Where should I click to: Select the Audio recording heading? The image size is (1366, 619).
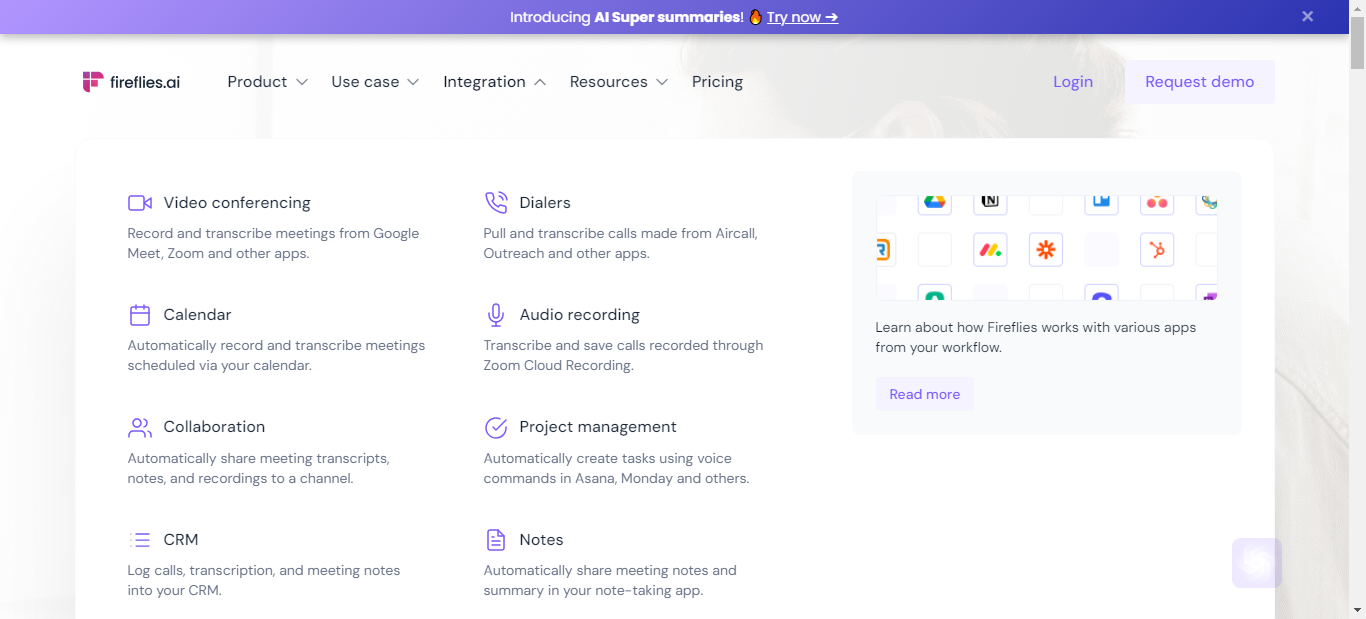pos(579,315)
